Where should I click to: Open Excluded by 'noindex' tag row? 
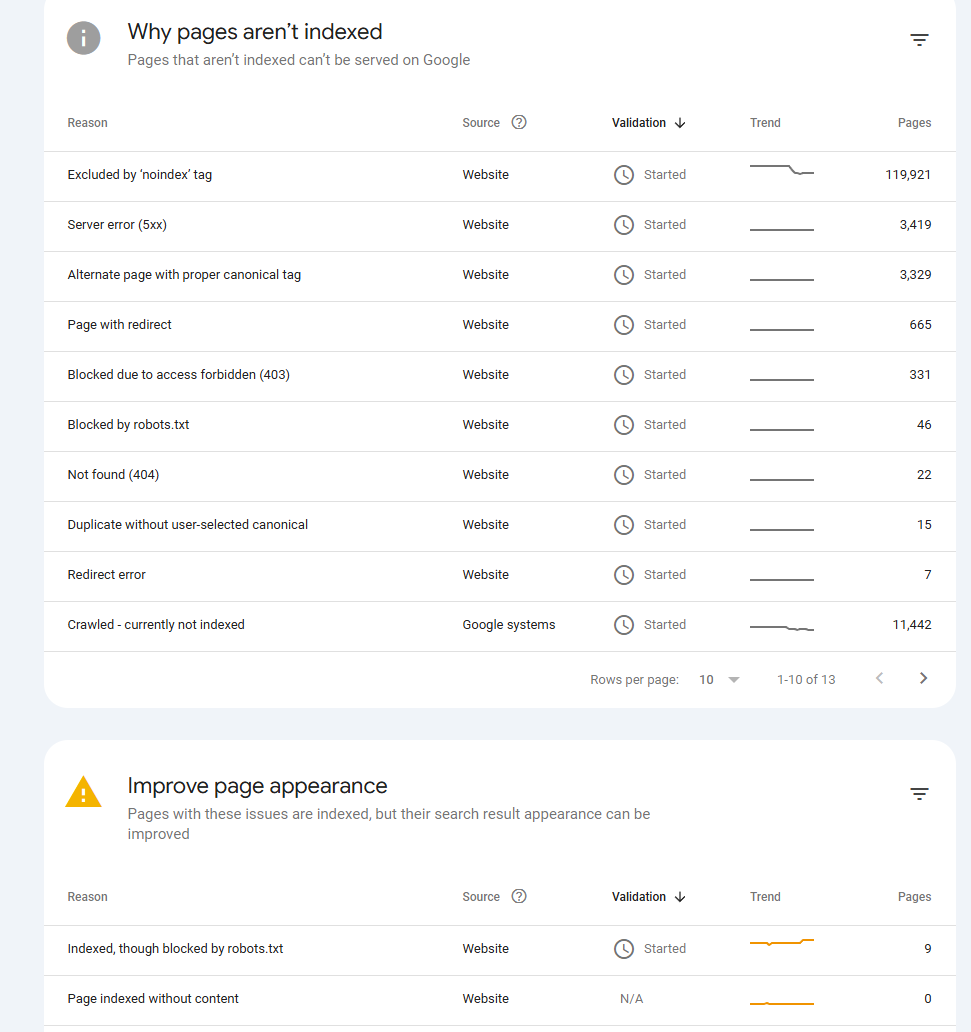140,175
